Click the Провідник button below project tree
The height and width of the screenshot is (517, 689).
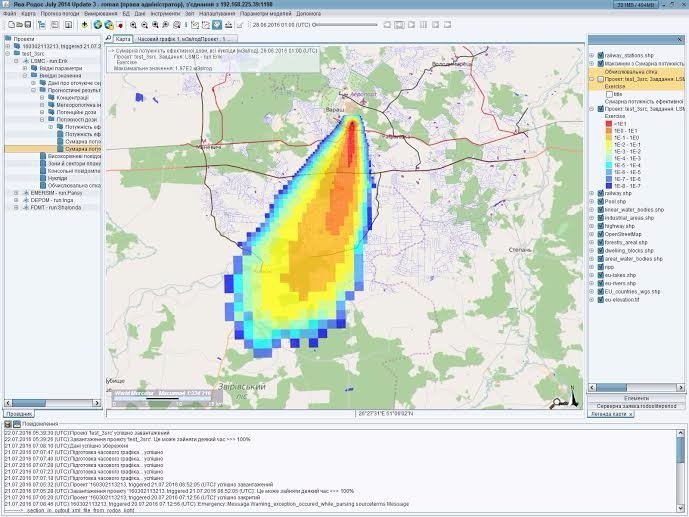pos(20,412)
